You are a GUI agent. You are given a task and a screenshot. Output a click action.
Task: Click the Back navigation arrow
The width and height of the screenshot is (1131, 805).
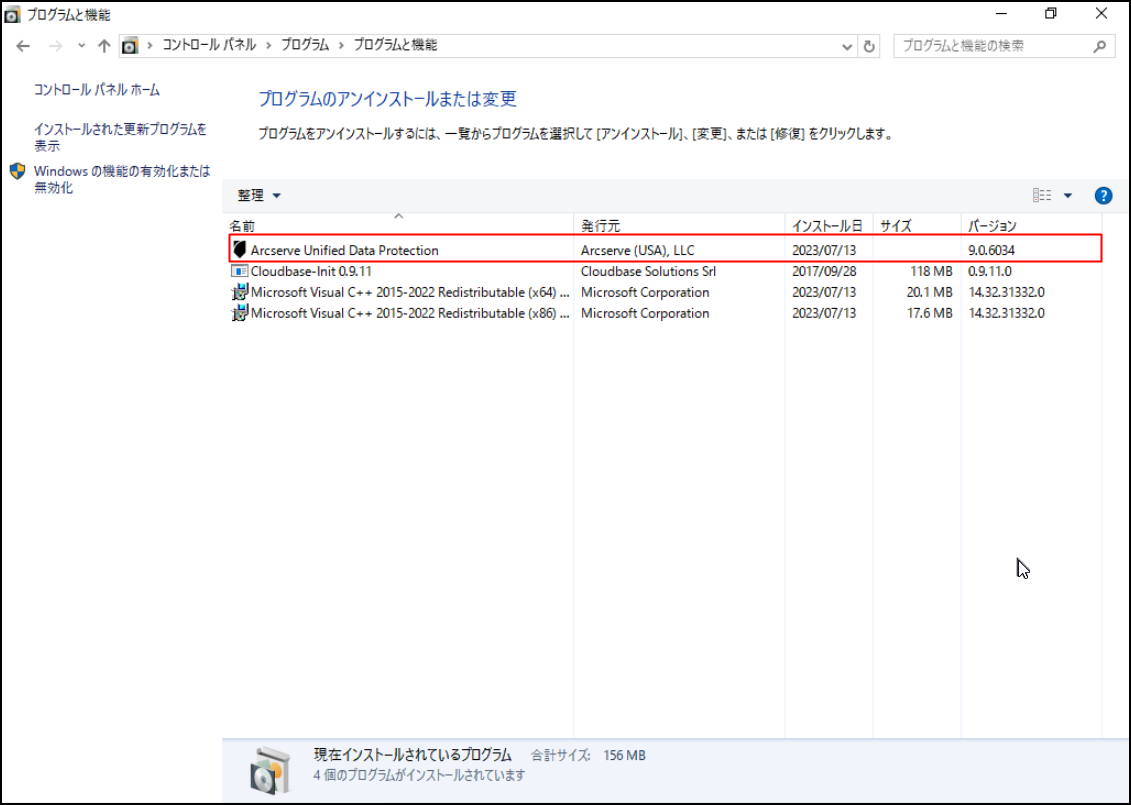(23, 46)
